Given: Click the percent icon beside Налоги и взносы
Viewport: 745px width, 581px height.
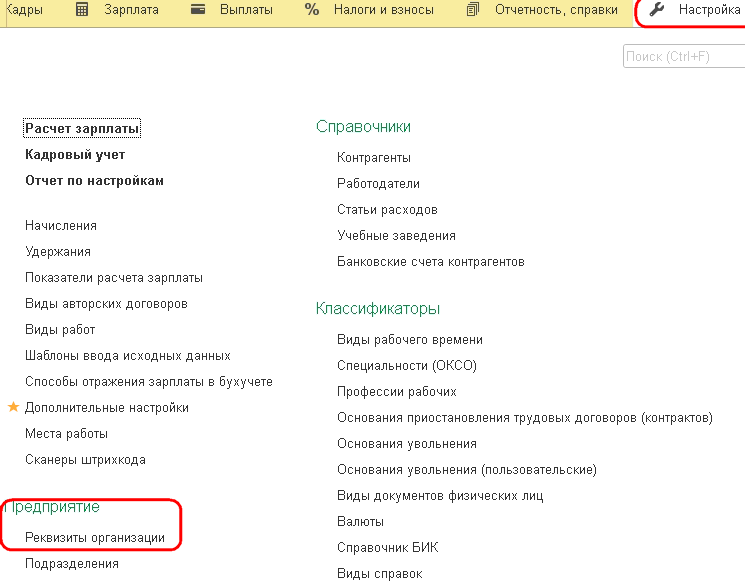Looking at the screenshot, I should [x=312, y=9].
